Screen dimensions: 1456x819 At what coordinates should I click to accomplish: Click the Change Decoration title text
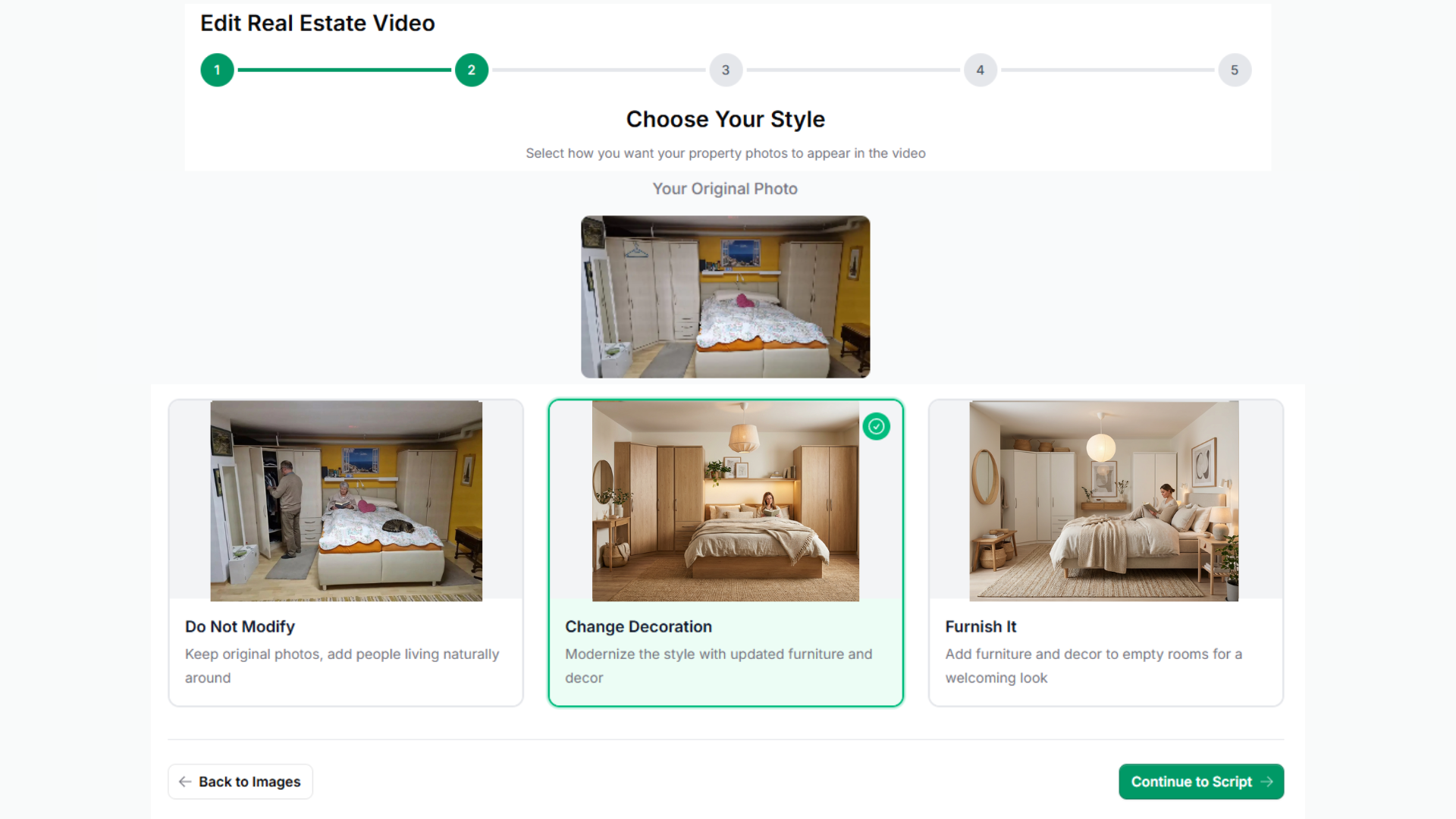[x=639, y=626]
